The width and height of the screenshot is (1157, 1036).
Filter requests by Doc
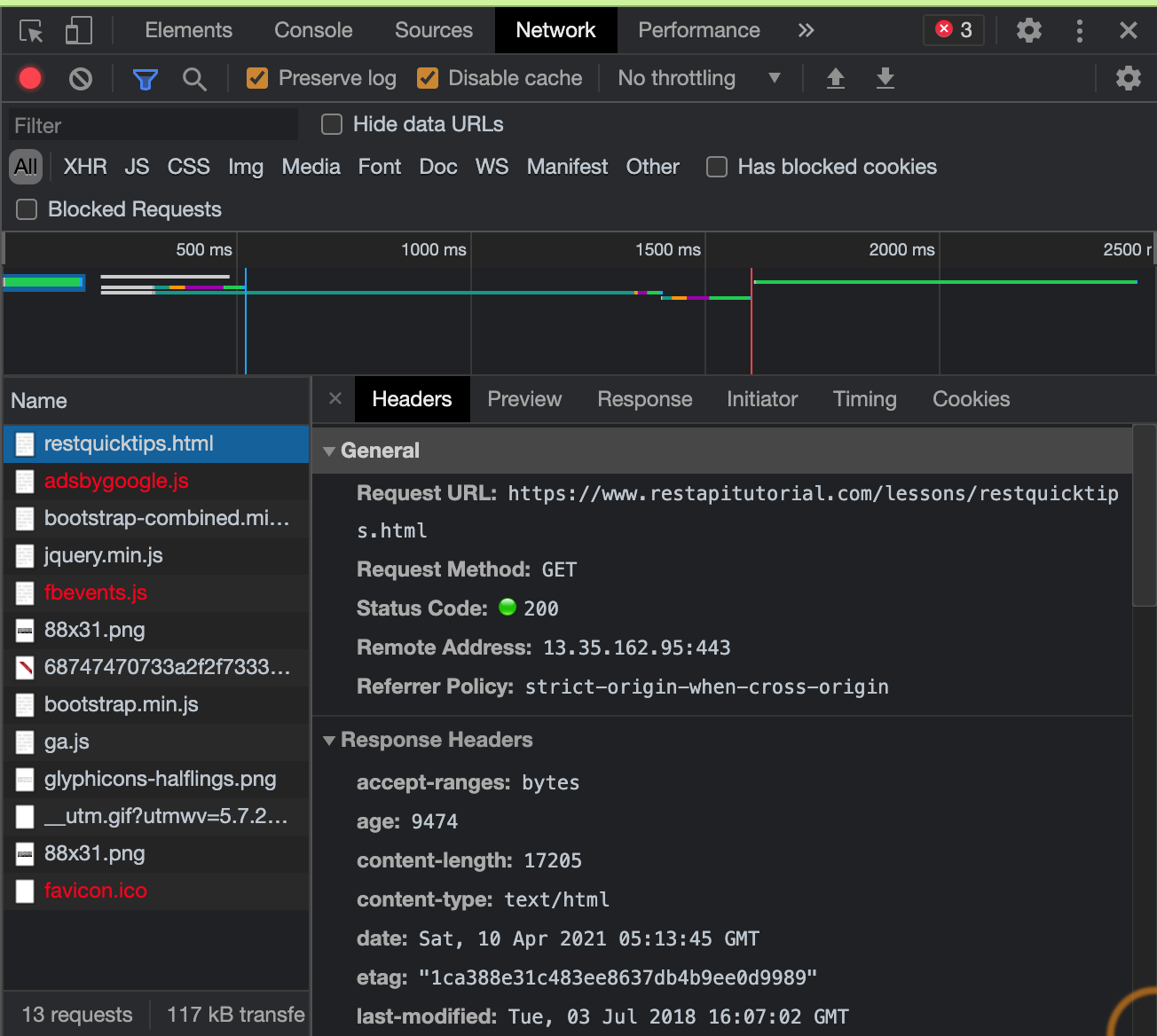[438, 167]
